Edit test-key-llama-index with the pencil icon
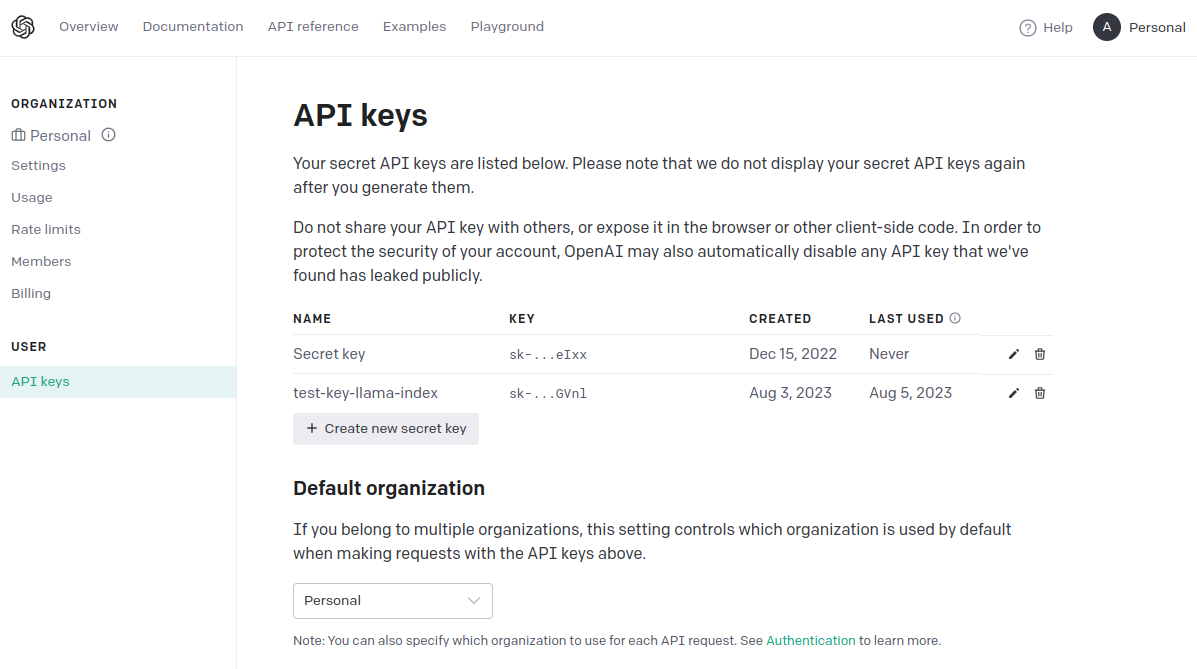Image resolution: width=1197 pixels, height=669 pixels. (x=1014, y=393)
